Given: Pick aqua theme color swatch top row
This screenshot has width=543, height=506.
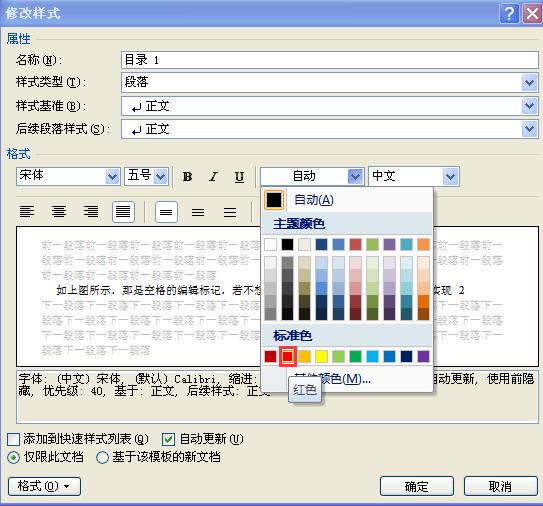Looking at the screenshot, I should 407,245.
